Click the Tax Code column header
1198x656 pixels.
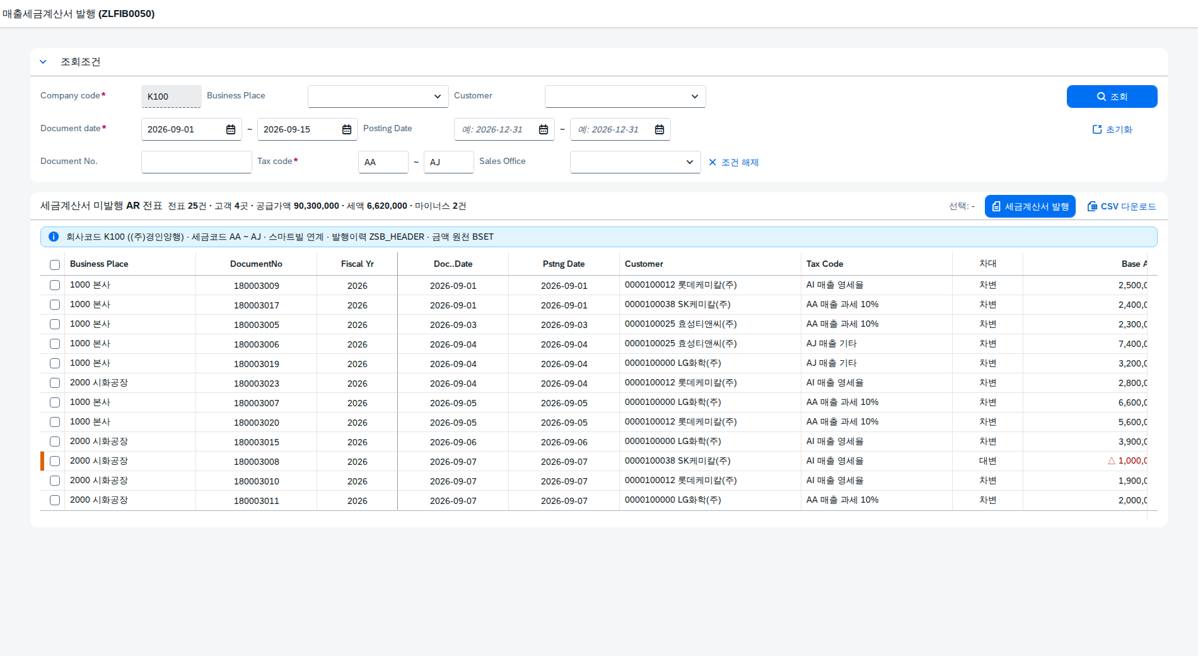point(824,264)
